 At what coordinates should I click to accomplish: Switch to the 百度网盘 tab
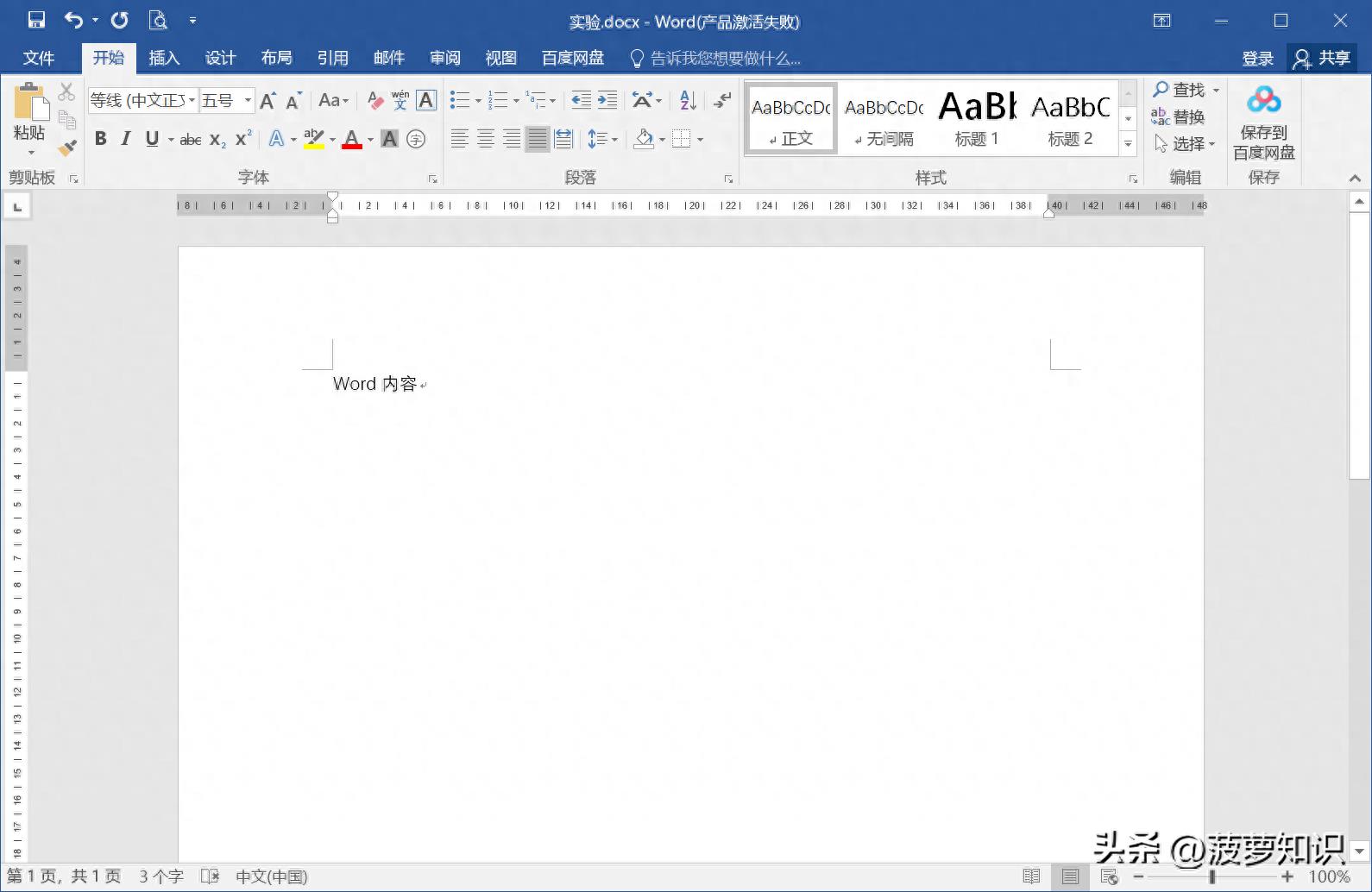pyautogui.click(x=573, y=58)
